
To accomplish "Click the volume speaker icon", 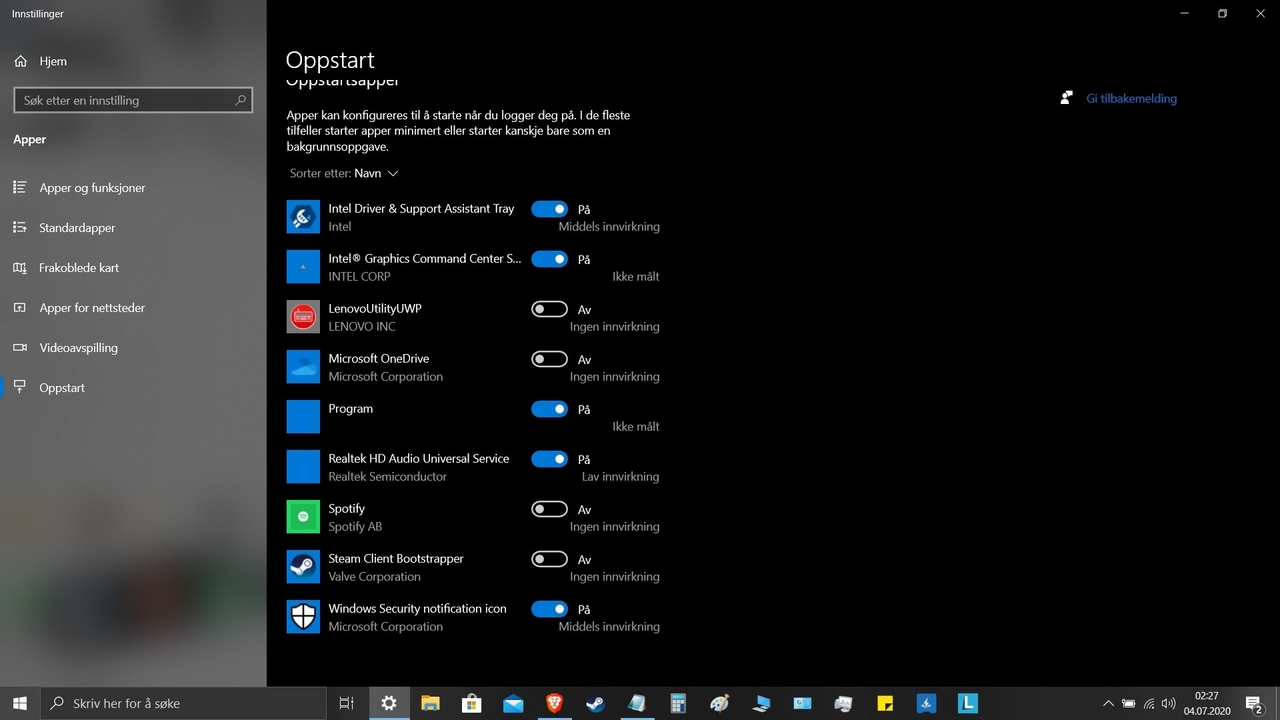I will [x=1168, y=703].
